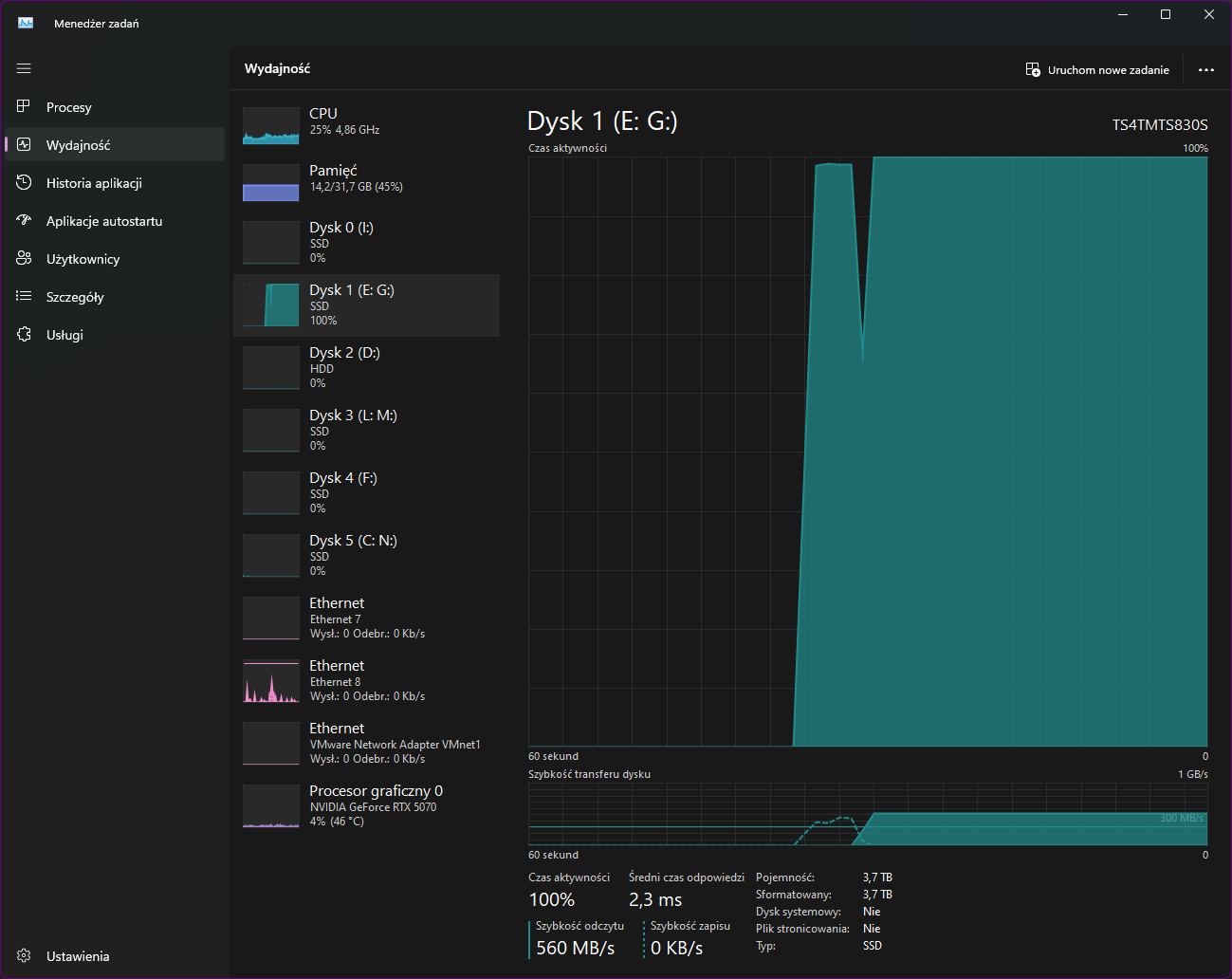View Dysk 5 (C: N:) performance

pos(366,556)
